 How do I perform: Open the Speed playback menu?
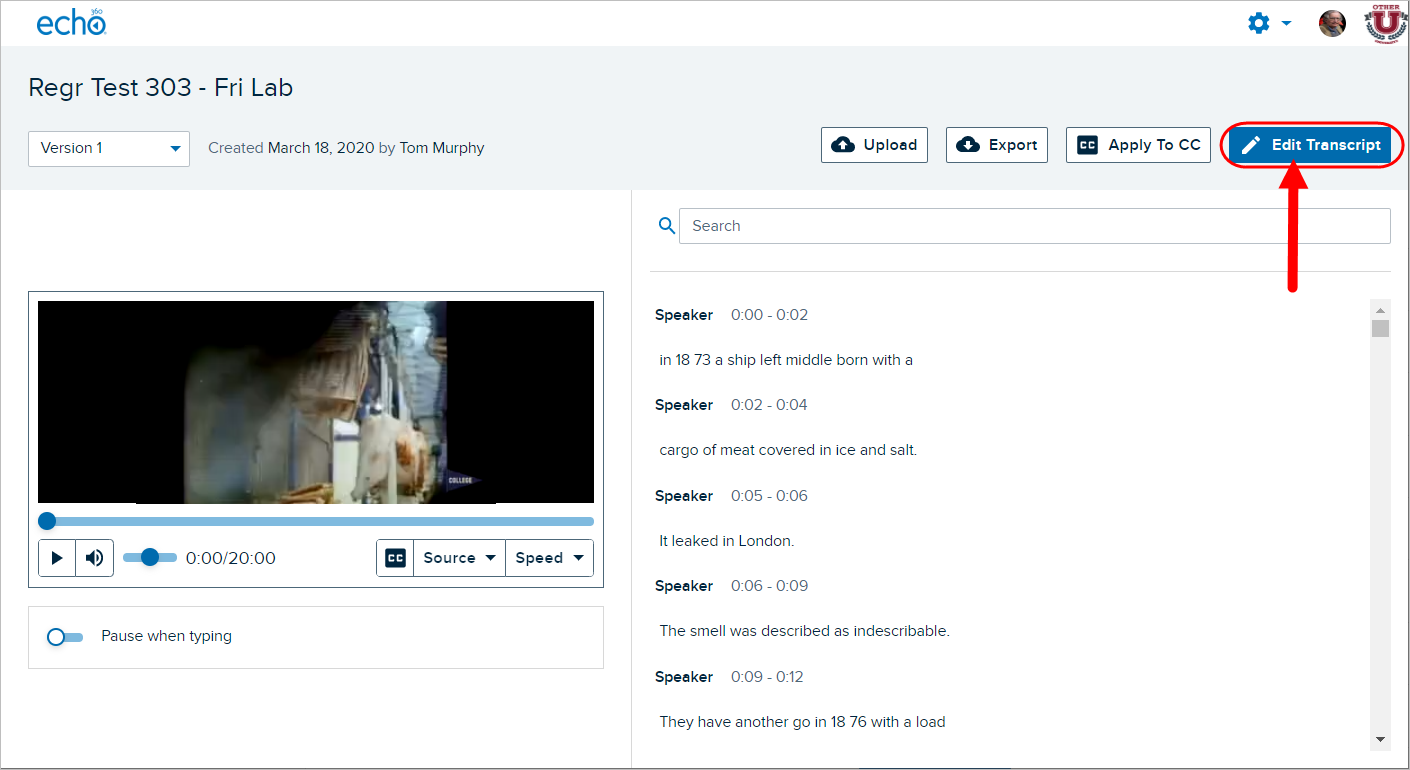coord(548,557)
